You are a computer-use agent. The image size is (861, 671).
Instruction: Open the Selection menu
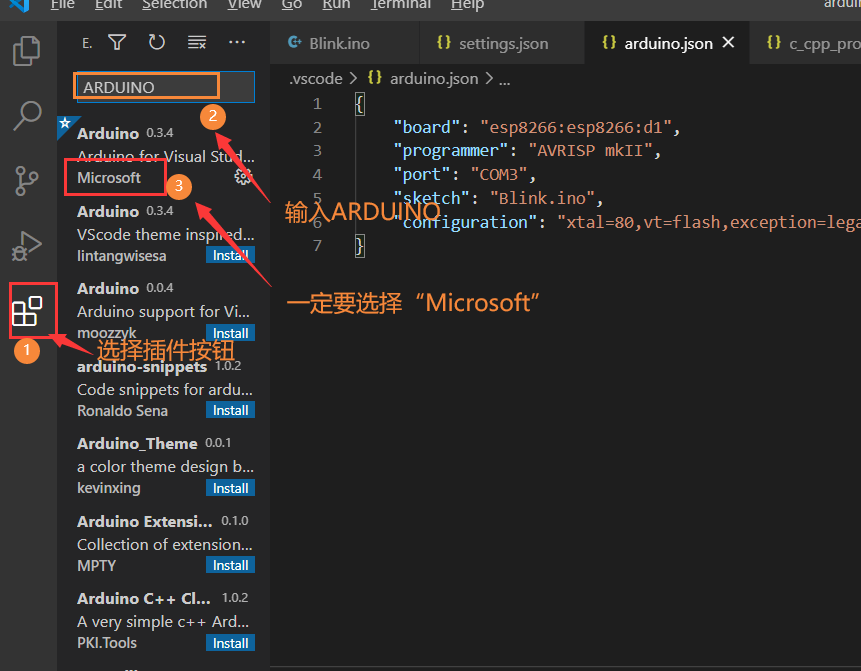tap(175, 5)
